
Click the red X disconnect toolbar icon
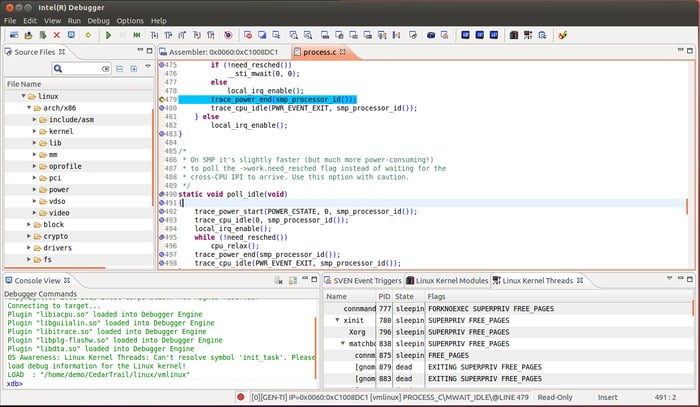[57, 35]
